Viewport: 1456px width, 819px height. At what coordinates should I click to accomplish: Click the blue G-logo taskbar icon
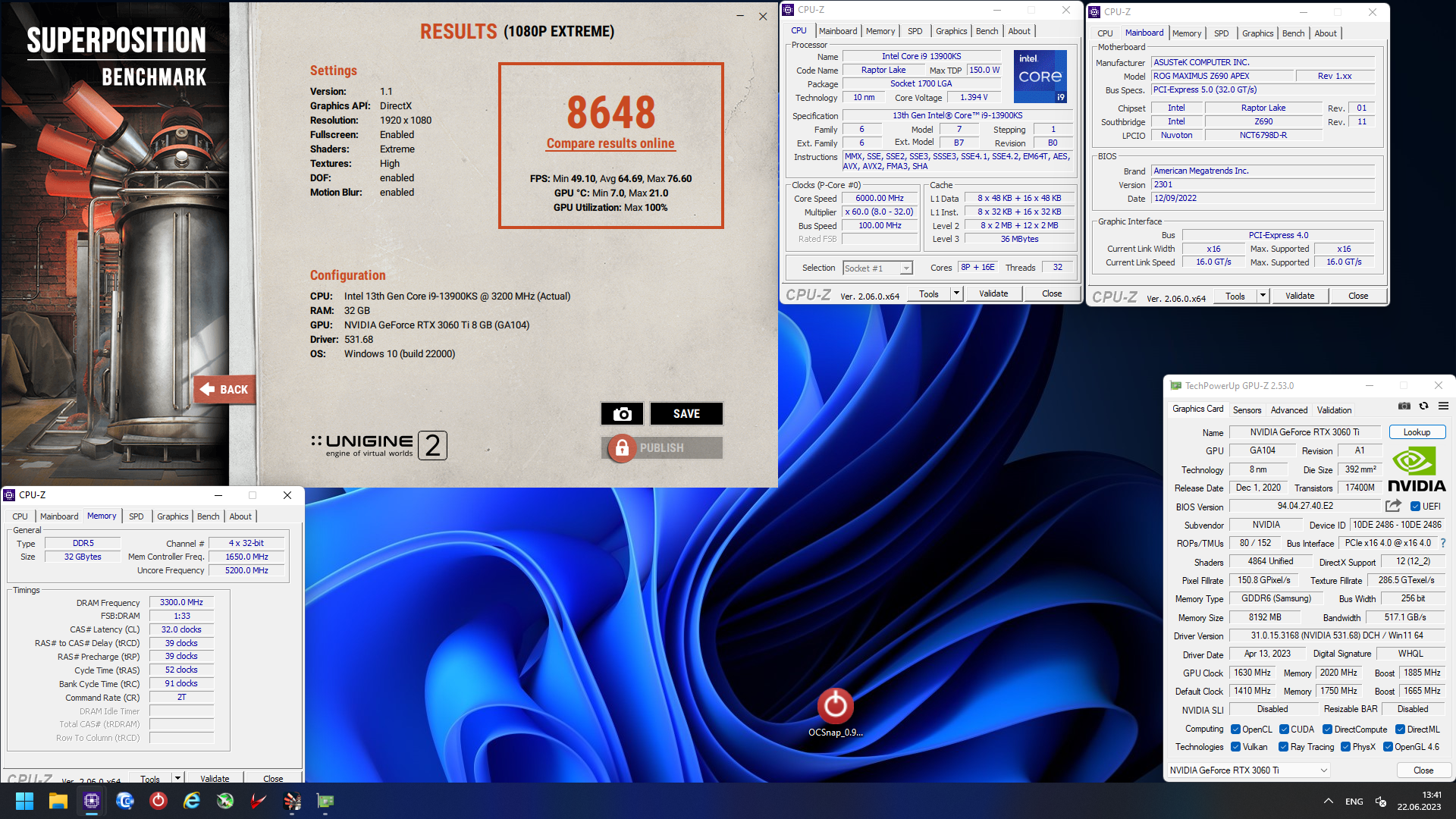[125, 801]
